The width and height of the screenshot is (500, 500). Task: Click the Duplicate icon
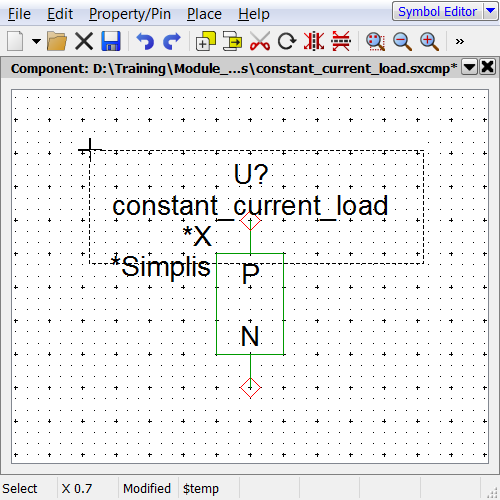(x=206, y=41)
